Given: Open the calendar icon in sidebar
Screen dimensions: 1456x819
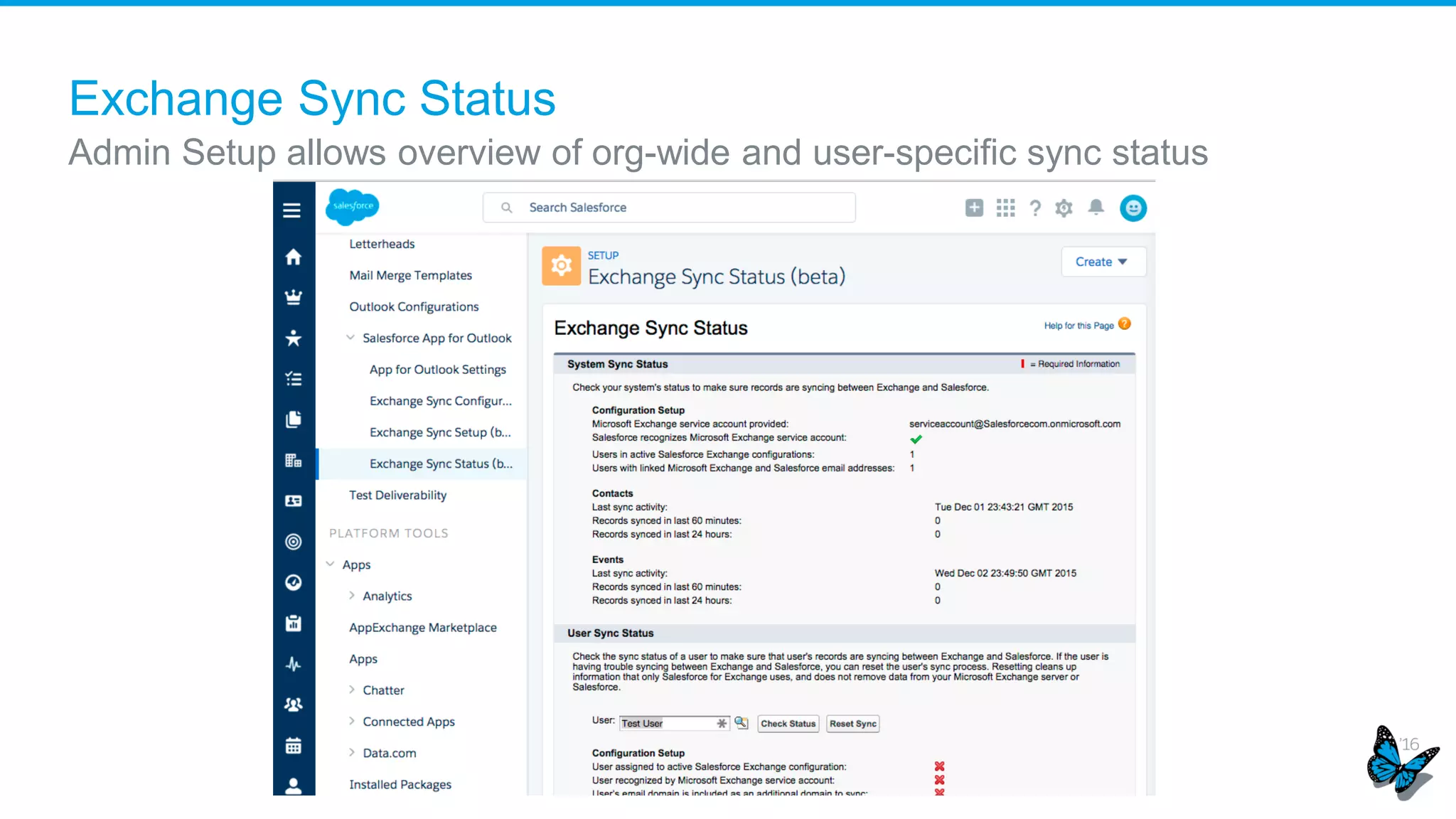Looking at the screenshot, I should pos(293,746).
